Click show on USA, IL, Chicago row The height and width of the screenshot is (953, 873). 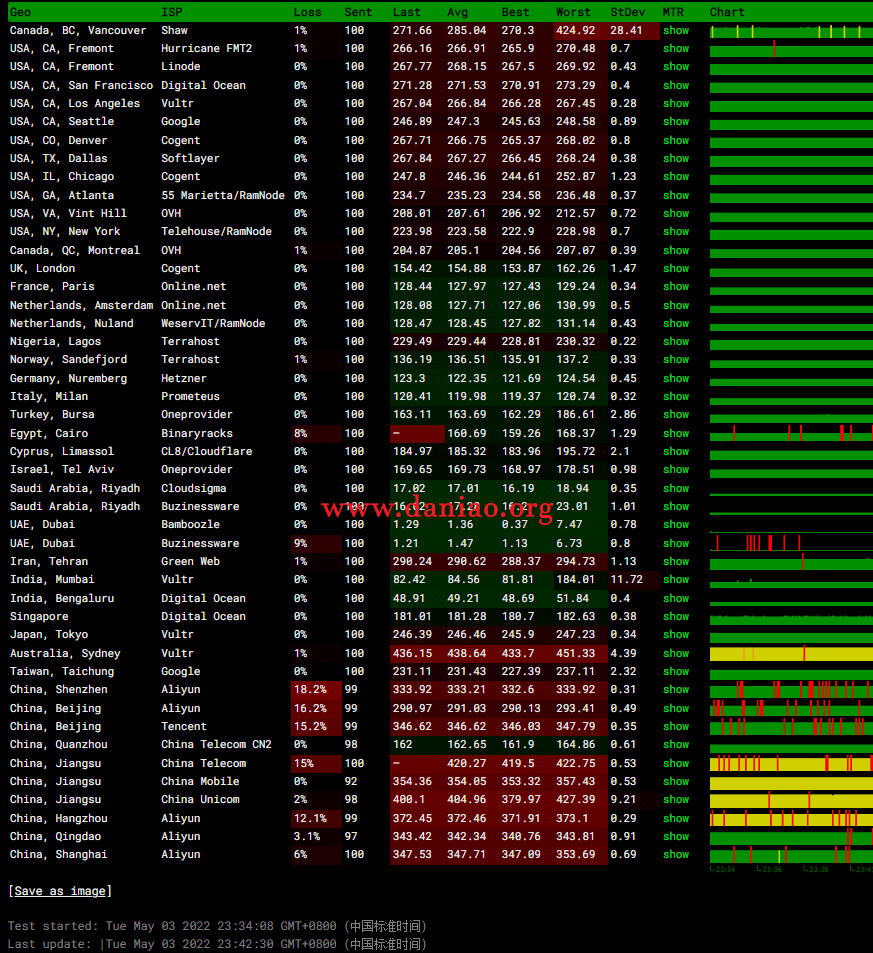[676, 177]
